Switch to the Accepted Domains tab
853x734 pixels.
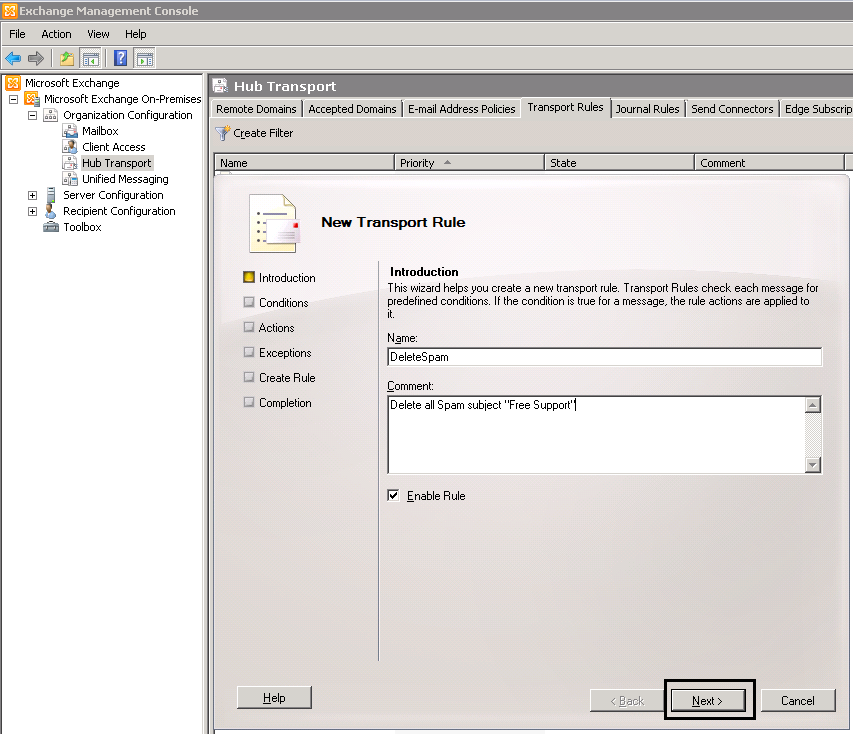[353, 109]
